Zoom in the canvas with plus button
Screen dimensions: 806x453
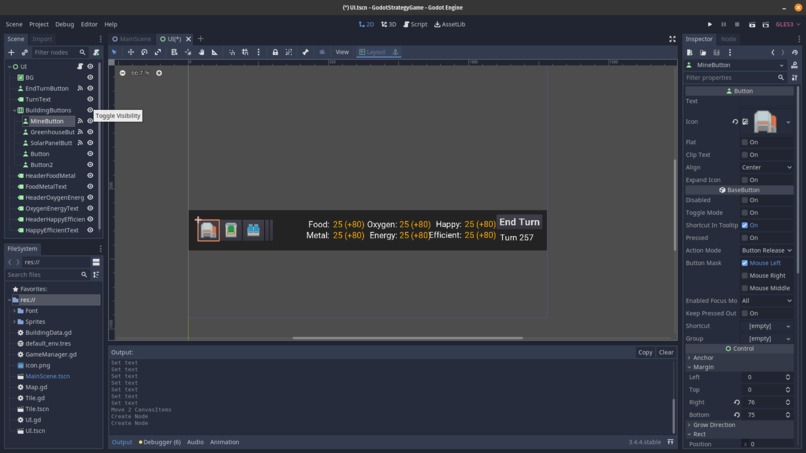pyautogui.click(x=159, y=73)
